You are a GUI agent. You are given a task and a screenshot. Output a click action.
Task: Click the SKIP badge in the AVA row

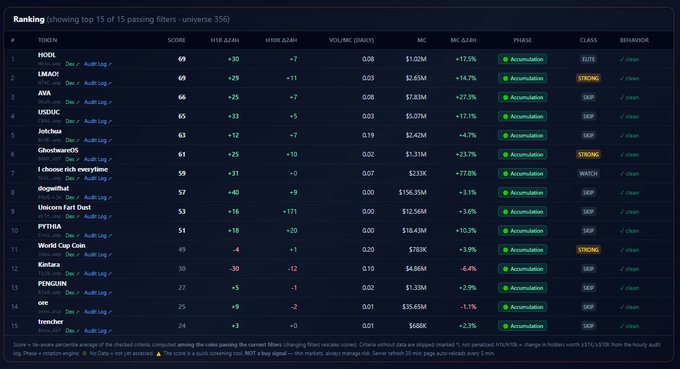coord(588,98)
